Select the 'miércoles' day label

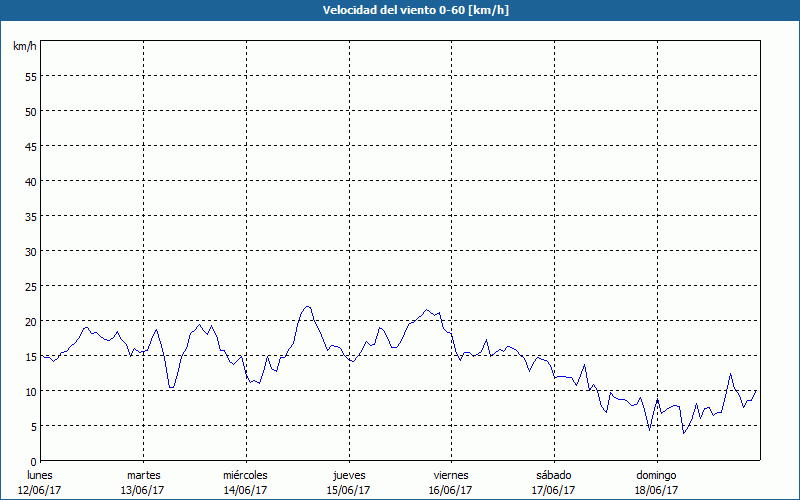click(x=245, y=475)
